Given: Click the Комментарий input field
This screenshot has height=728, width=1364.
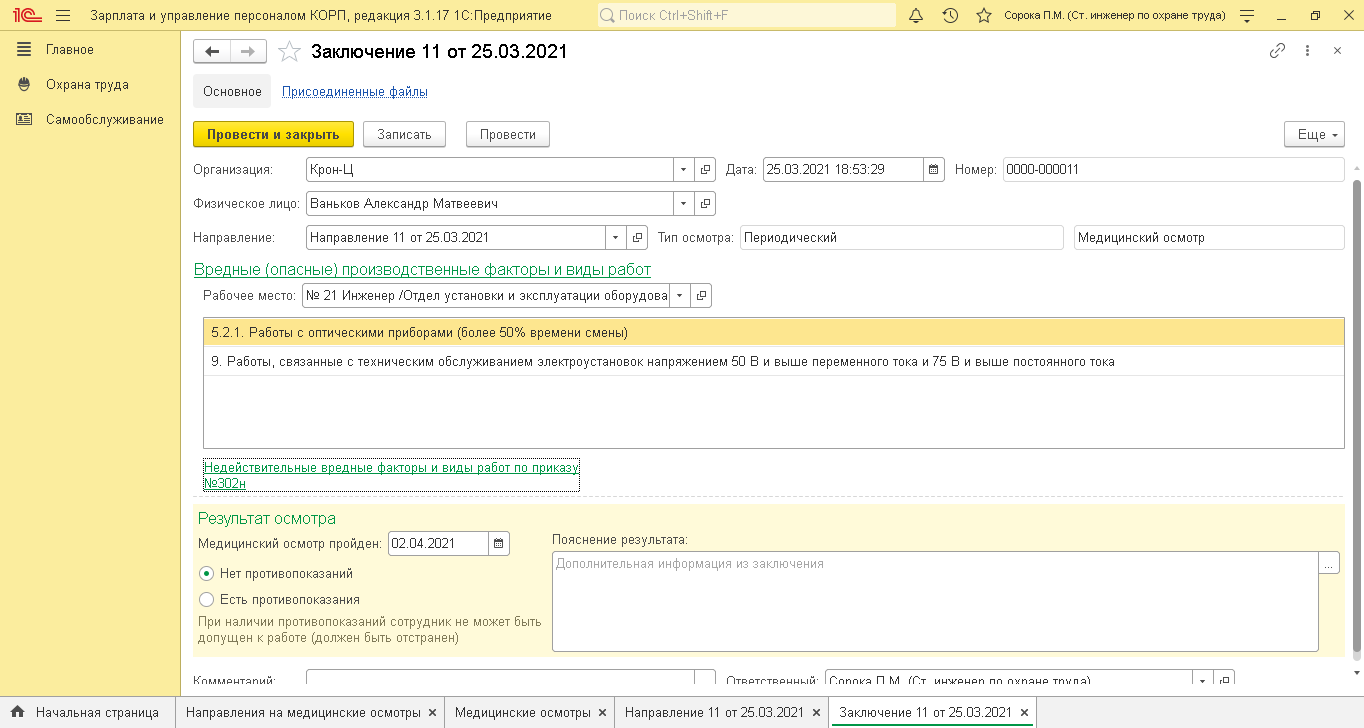Looking at the screenshot, I should coord(500,680).
